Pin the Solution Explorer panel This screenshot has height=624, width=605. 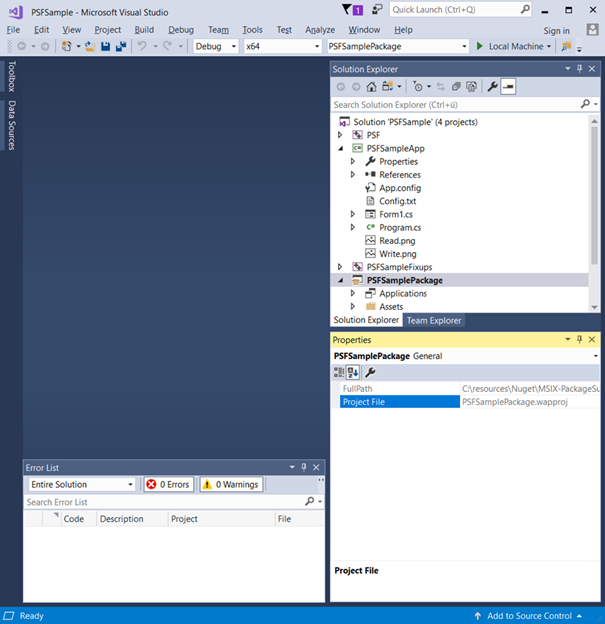[580, 69]
